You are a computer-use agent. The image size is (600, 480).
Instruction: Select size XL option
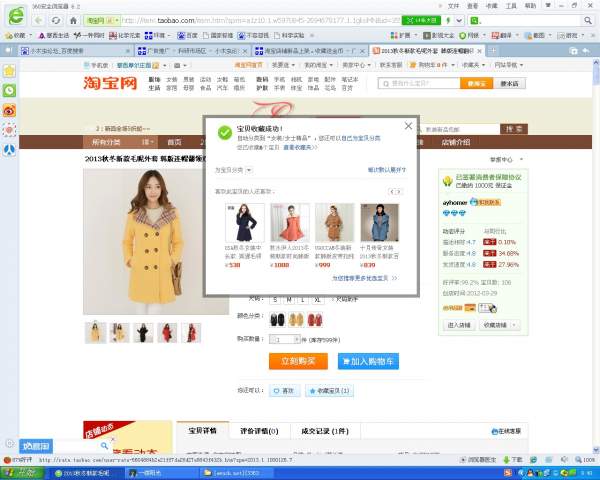point(317,299)
